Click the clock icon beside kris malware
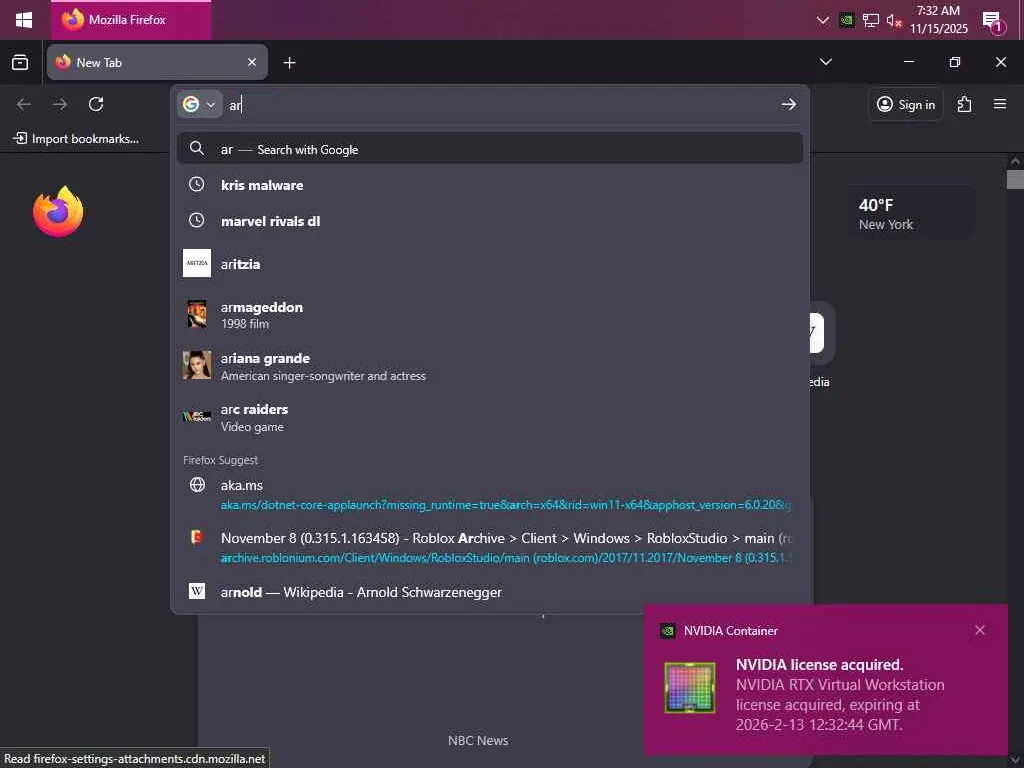1024x768 pixels. (x=197, y=184)
